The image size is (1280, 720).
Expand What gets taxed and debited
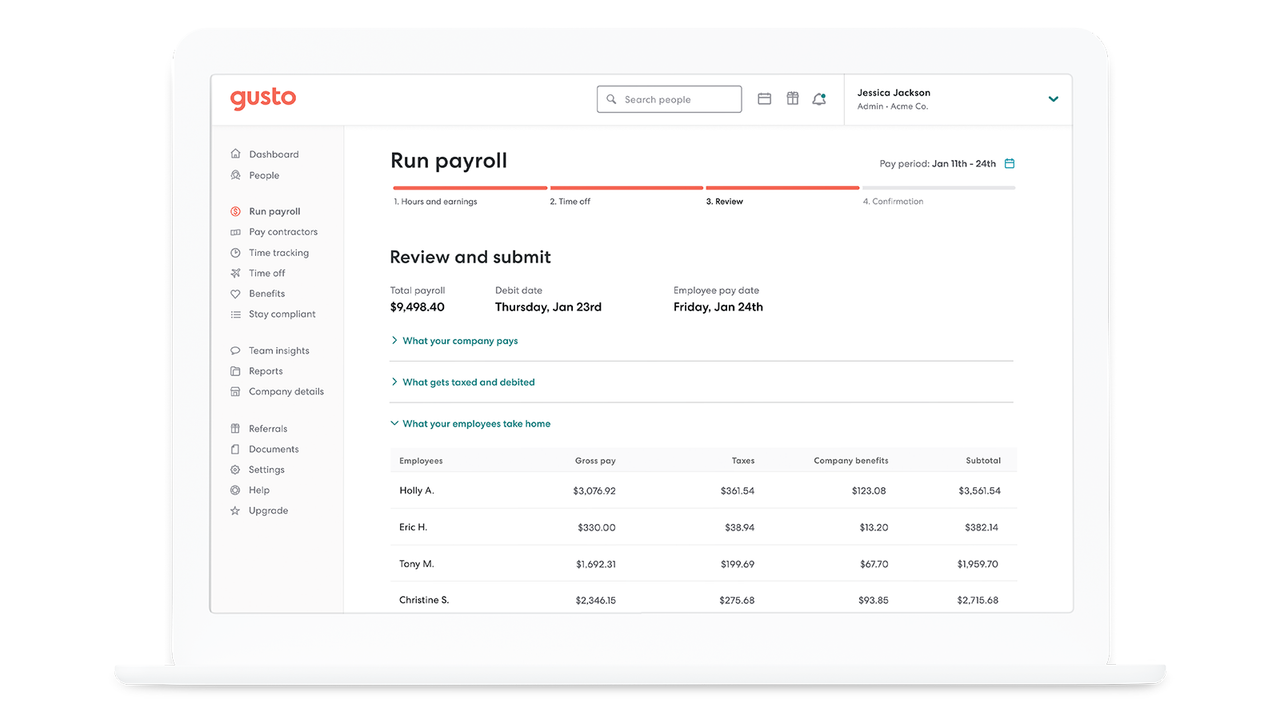(467, 382)
